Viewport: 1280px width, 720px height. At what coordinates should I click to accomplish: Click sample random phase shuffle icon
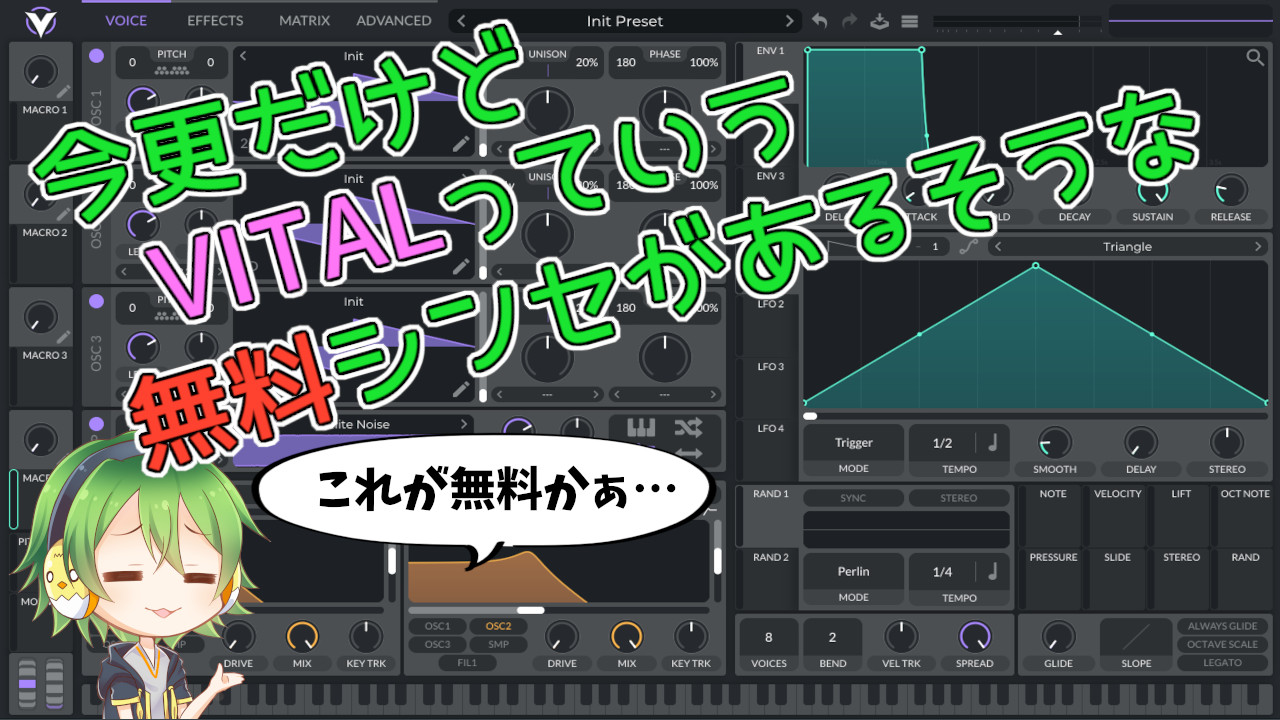(688, 428)
